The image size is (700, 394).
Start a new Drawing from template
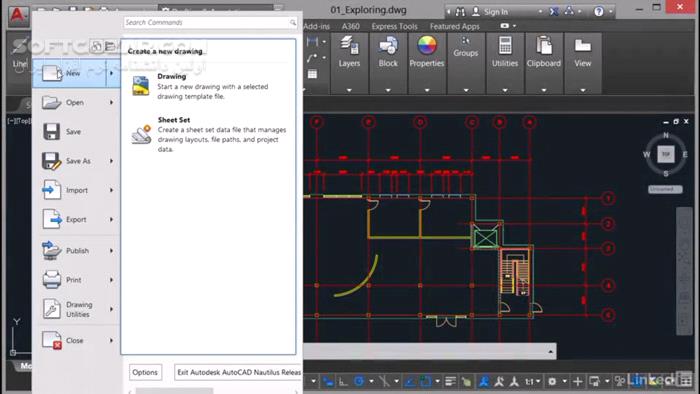(x=208, y=86)
